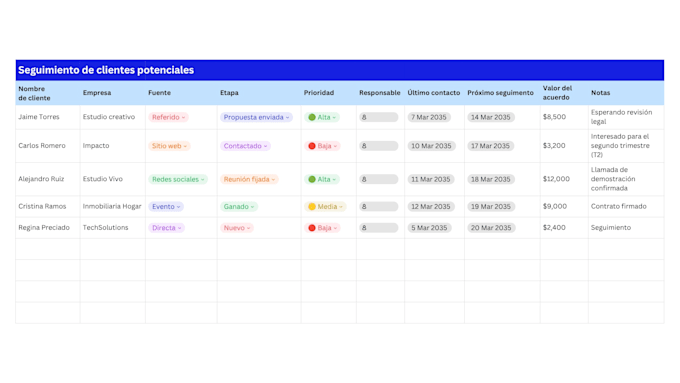Click the Responsable column header
Screen dimensions: 680x383
pos(379,93)
